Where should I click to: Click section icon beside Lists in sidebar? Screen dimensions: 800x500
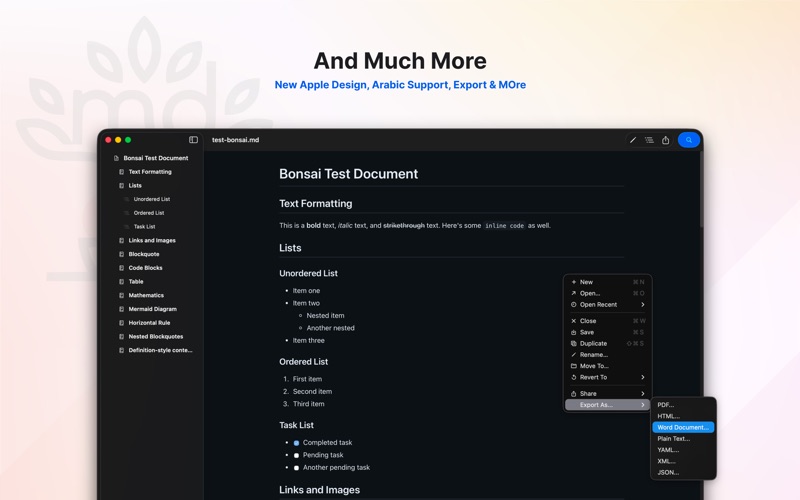coord(121,186)
